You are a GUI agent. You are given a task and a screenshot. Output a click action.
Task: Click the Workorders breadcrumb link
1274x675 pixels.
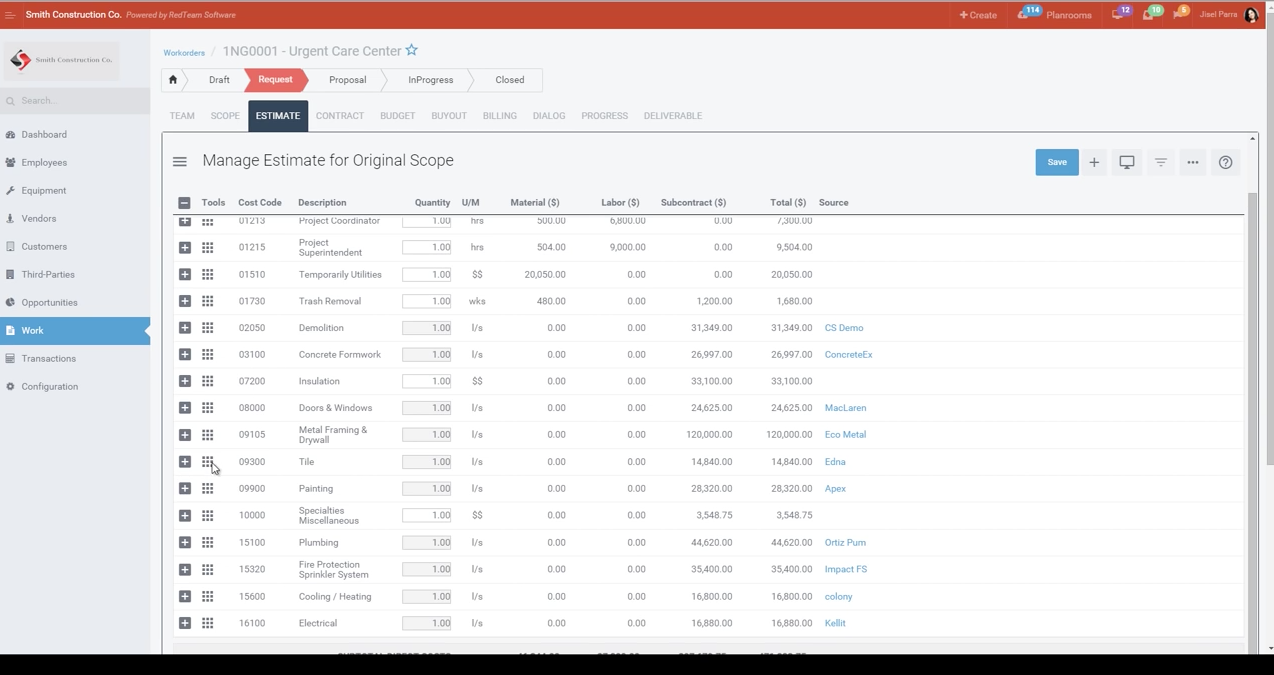(184, 53)
